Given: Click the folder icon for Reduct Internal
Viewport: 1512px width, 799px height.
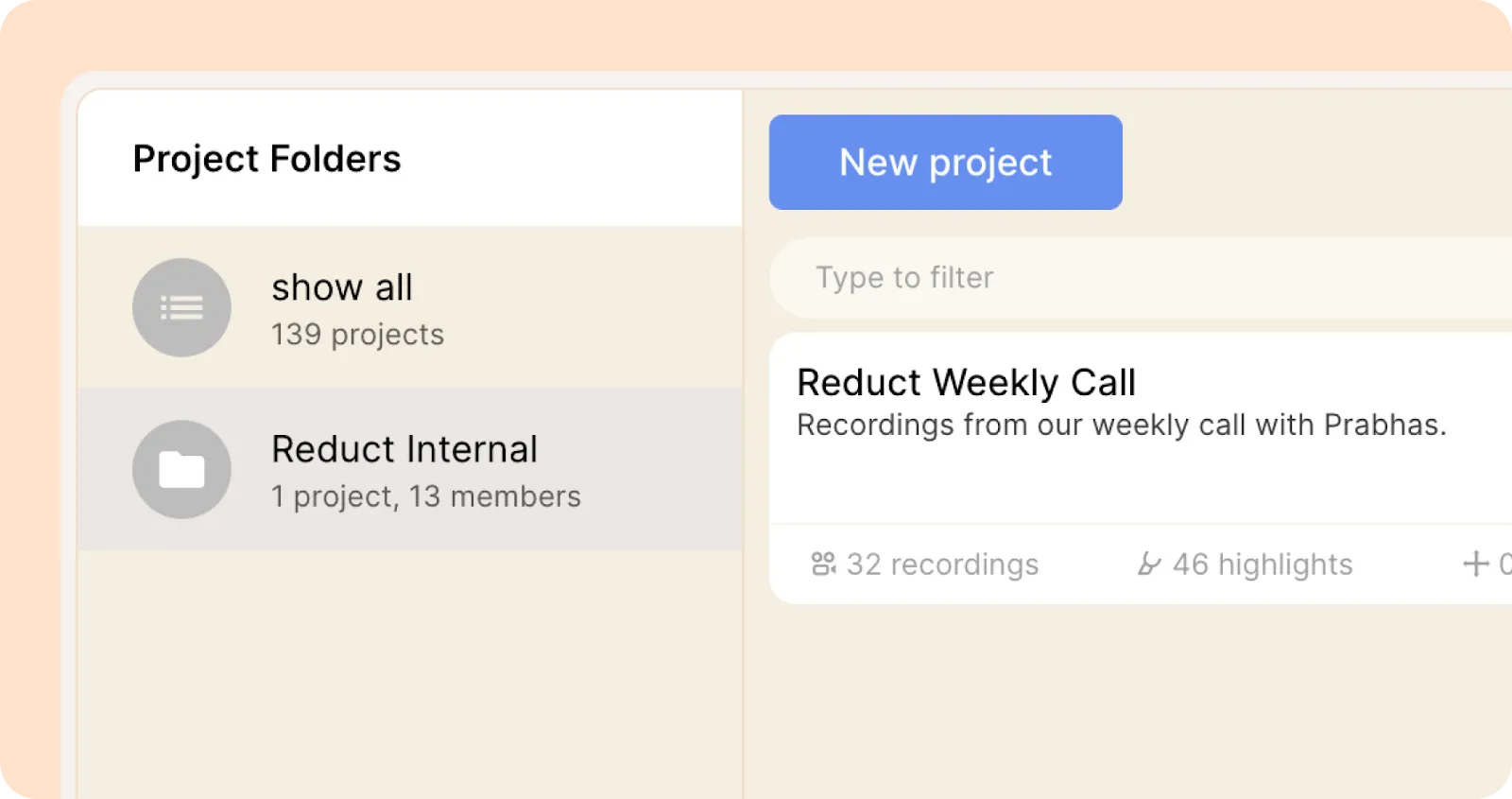Looking at the screenshot, I should point(181,469).
